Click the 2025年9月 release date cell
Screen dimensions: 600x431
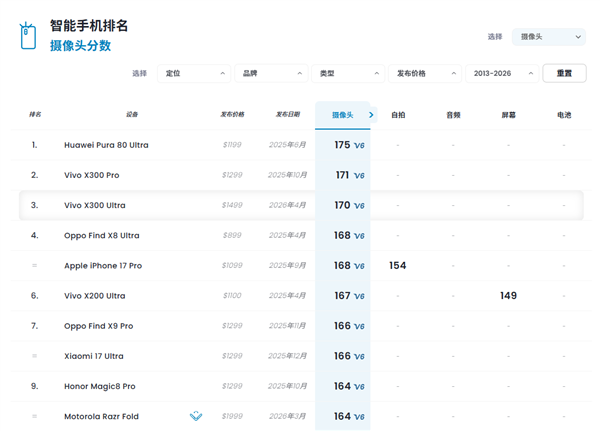[x=287, y=265]
